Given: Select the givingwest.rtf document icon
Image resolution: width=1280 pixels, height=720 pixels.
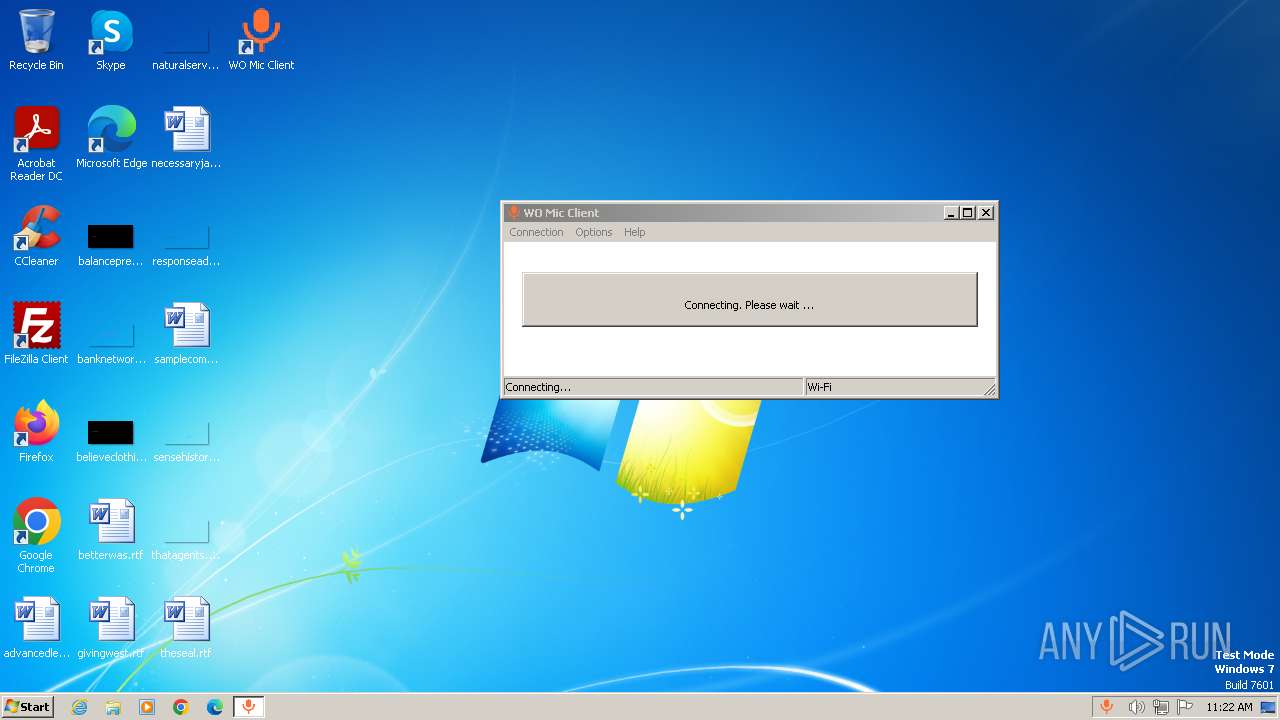Looking at the screenshot, I should coord(111,628).
